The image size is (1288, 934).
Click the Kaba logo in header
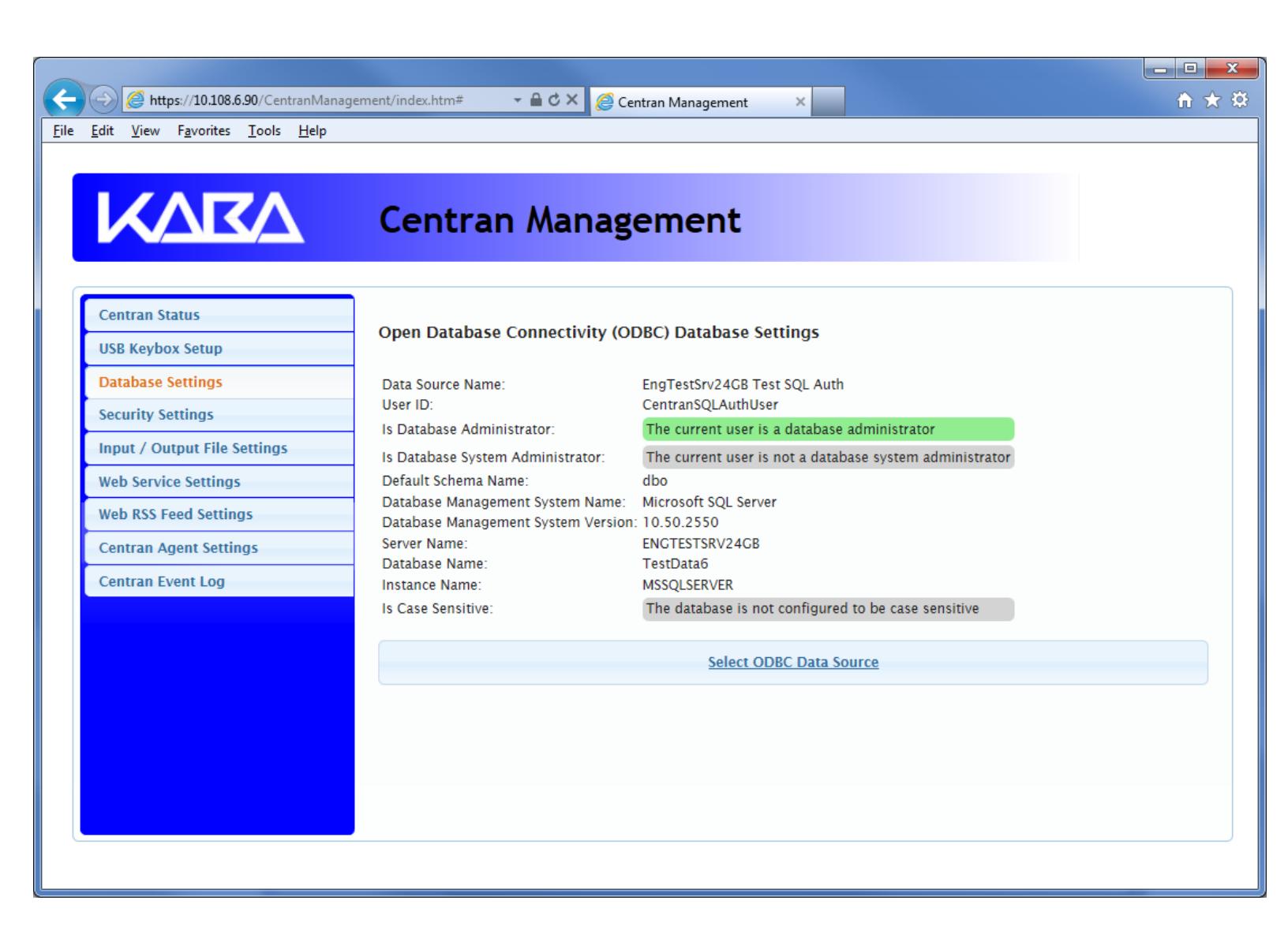(200, 218)
